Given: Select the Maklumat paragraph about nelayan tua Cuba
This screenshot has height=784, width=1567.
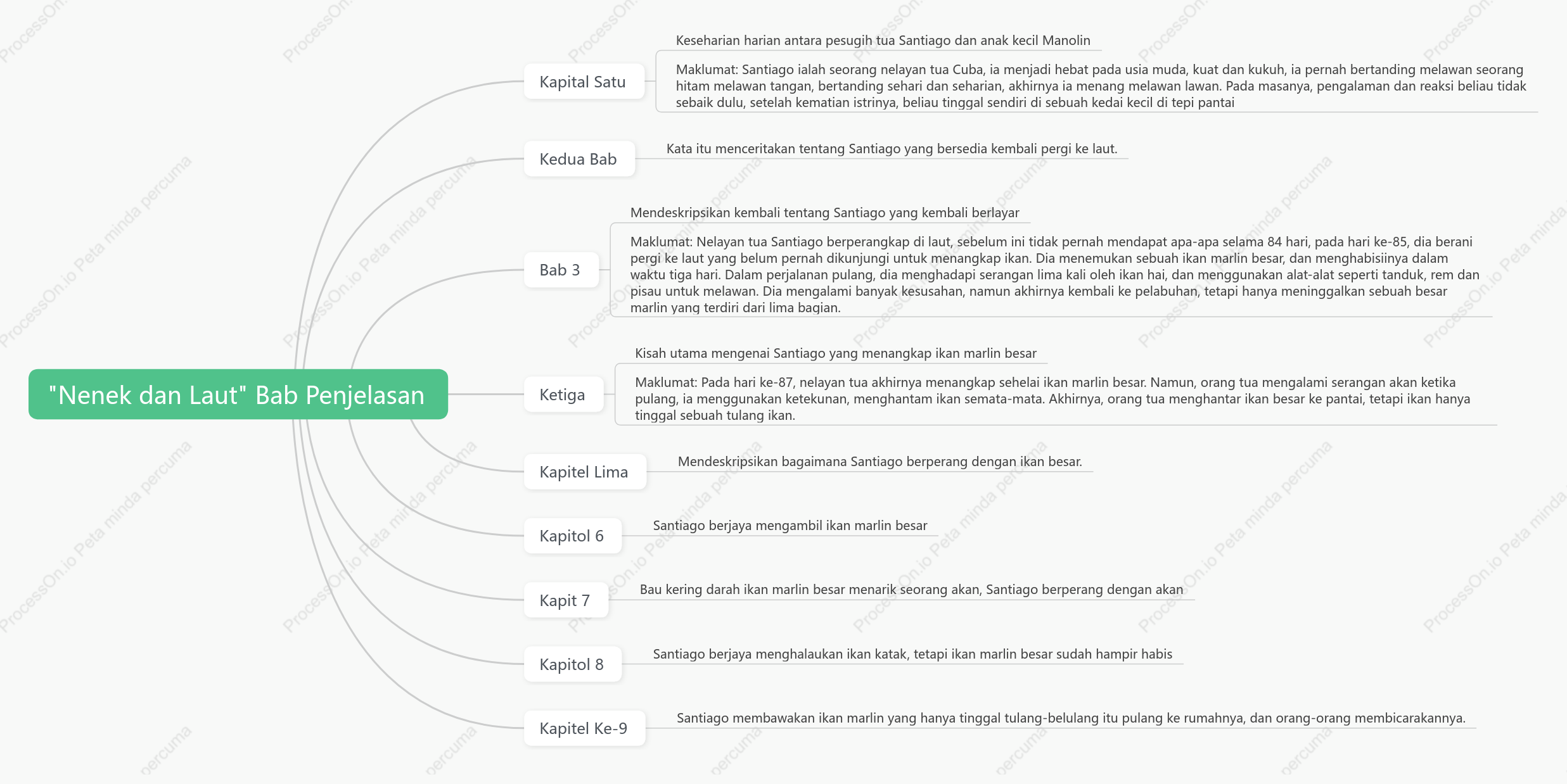Looking at the screenshot, I should pos(1101,85).
